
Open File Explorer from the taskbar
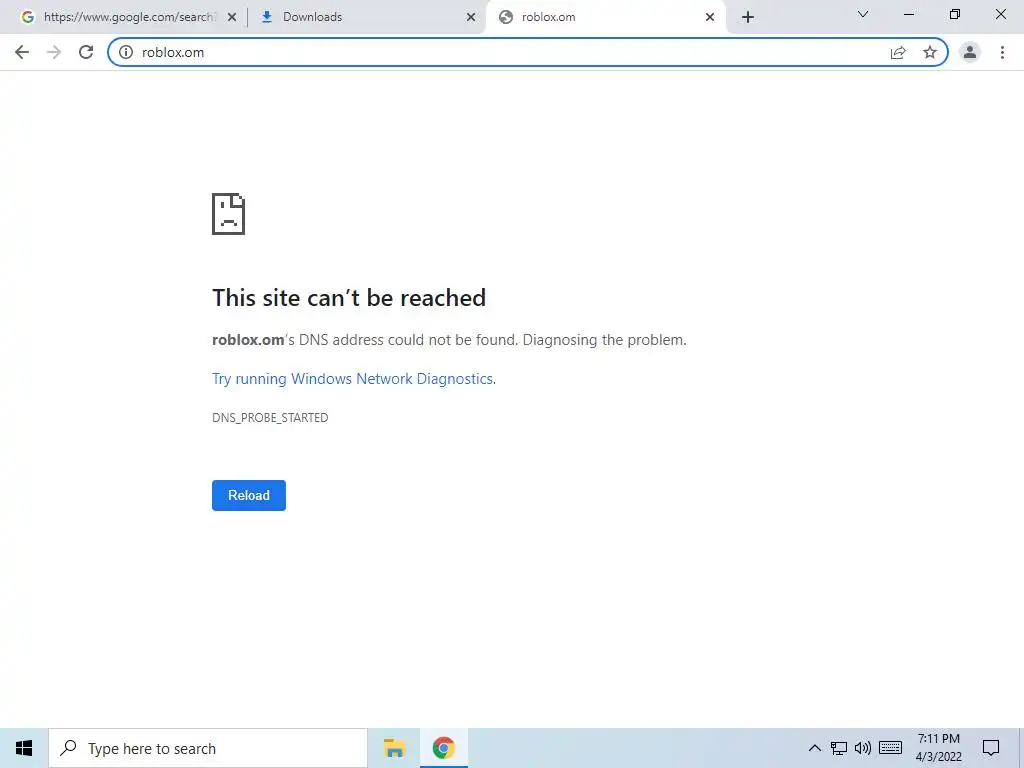pyautogui.click(x=394, y=748)
